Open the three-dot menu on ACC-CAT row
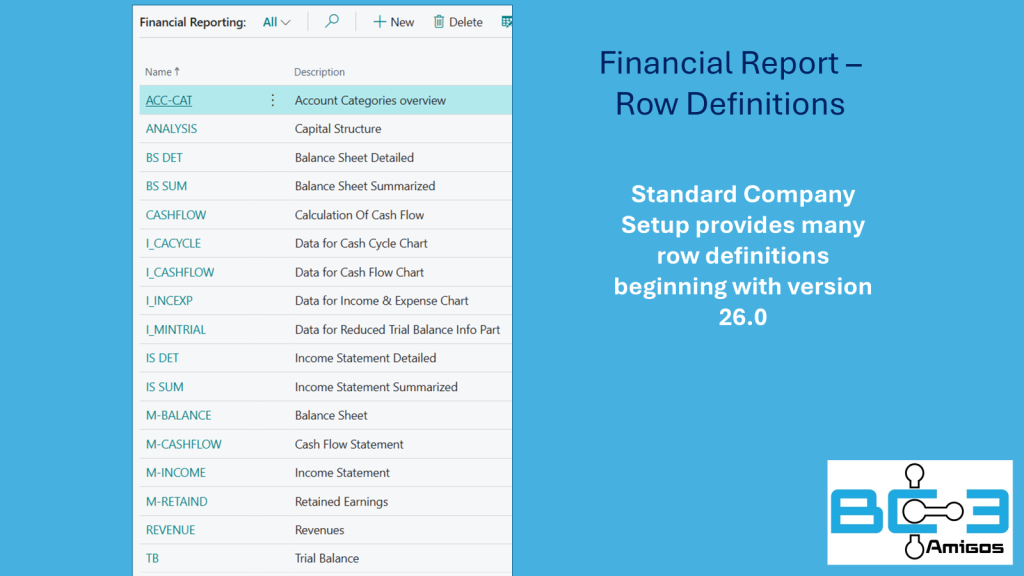Image resolution: width=1024 pixels, height=576 pixels. pos(272,100)
